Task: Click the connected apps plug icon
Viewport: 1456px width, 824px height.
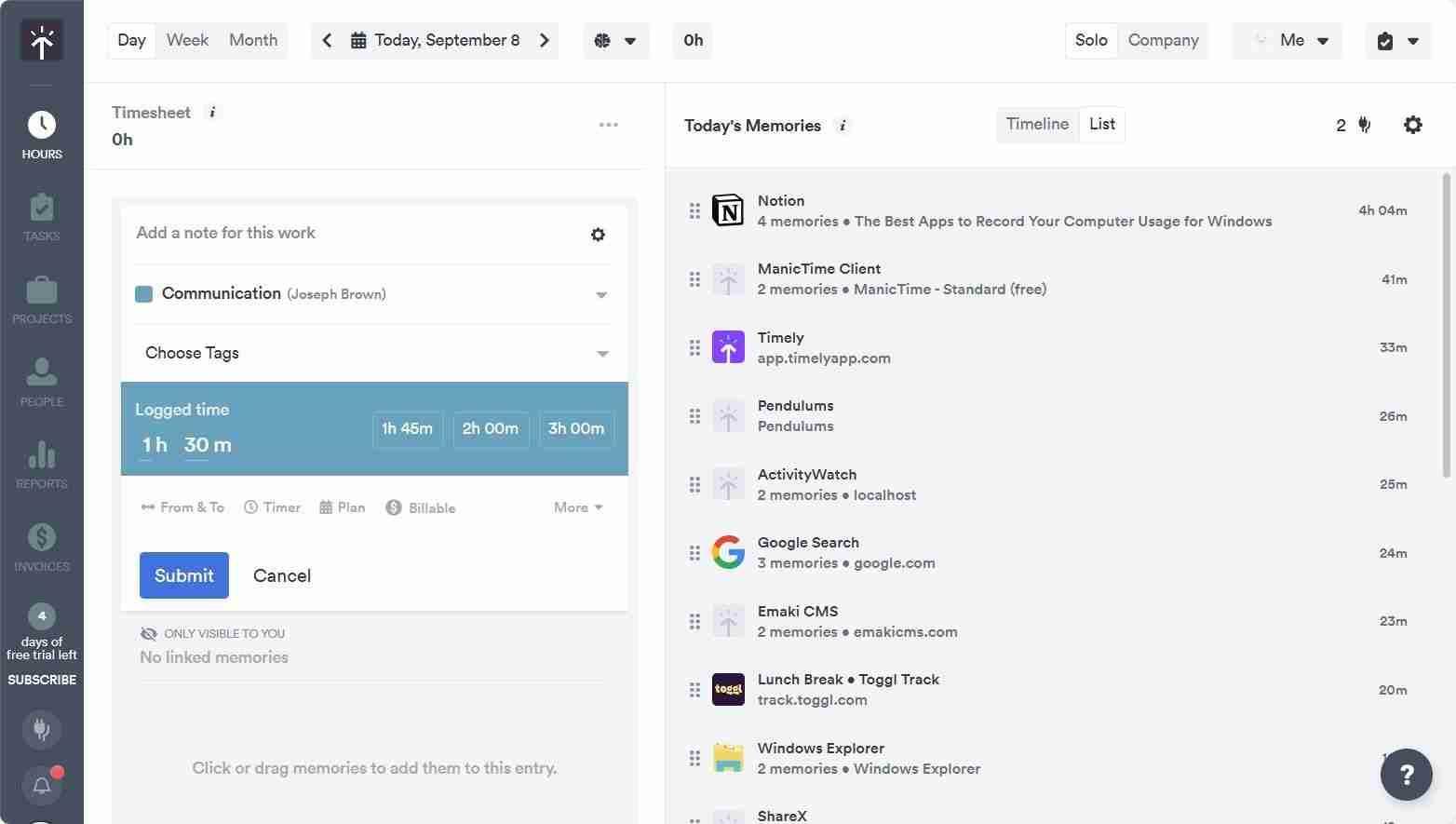Action: click(x=1365, y=125)
